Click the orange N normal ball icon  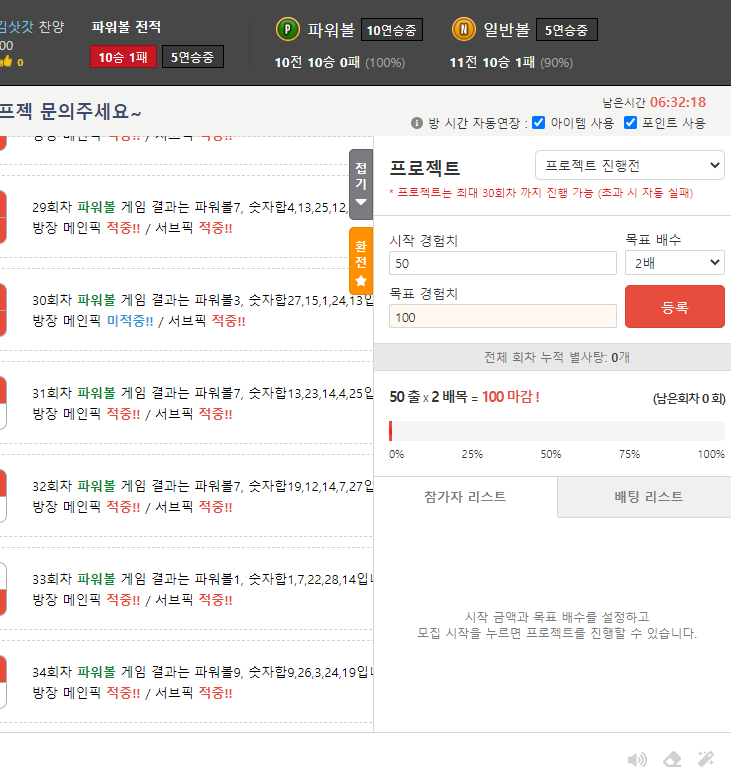tap(463, 30)
